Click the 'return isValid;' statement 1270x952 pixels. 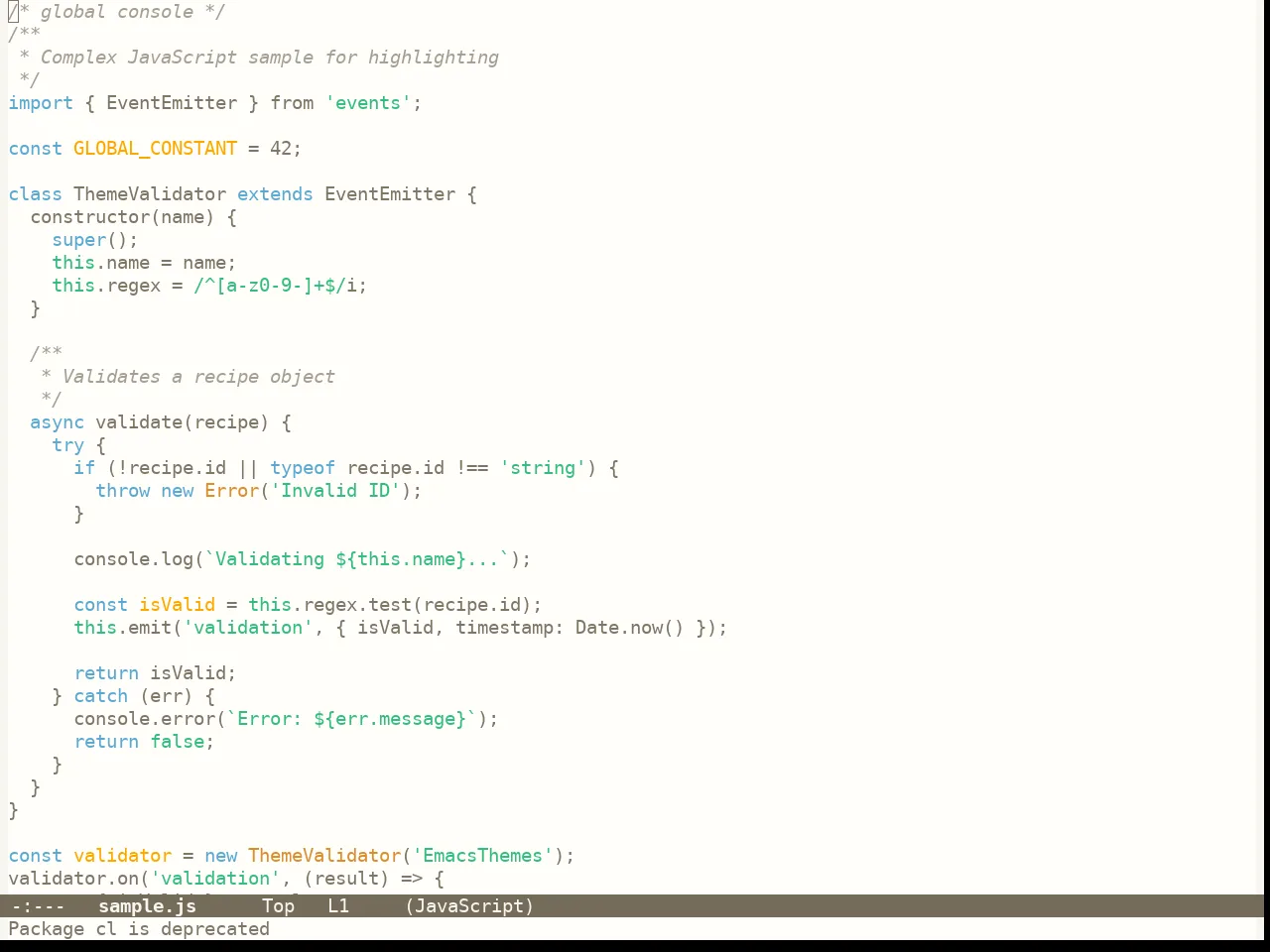[155, 672]
